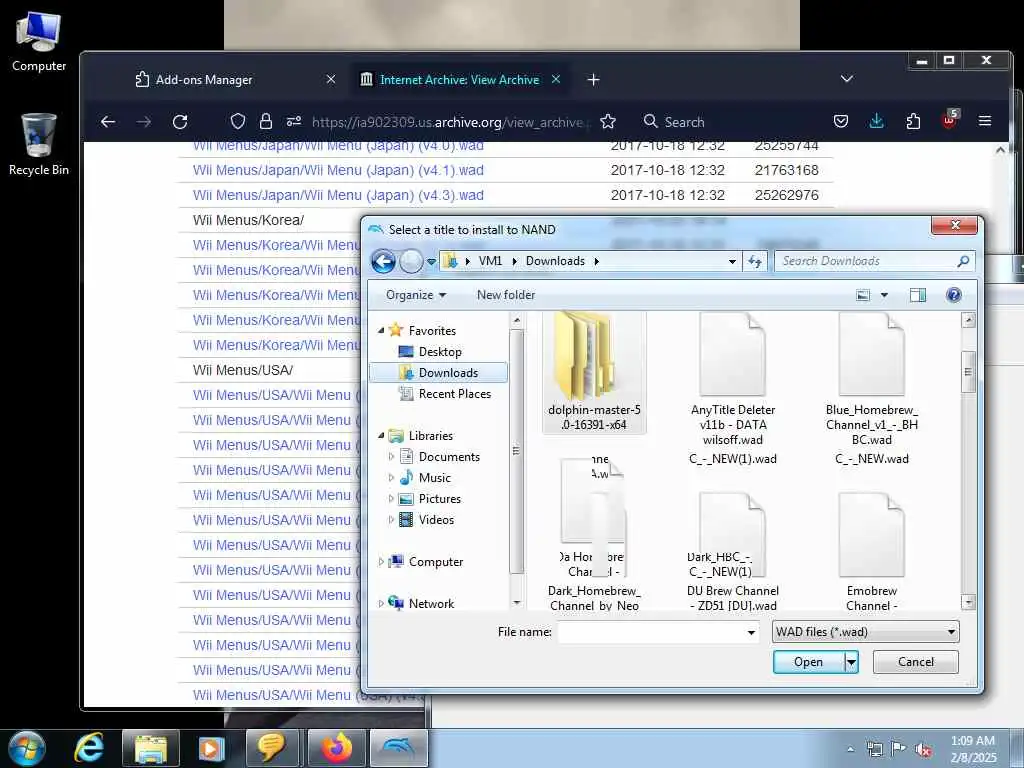The width and height of the screenshot is (1024, 768).
Task: Firefox: go back one page
Action: [x=108, y=121]
